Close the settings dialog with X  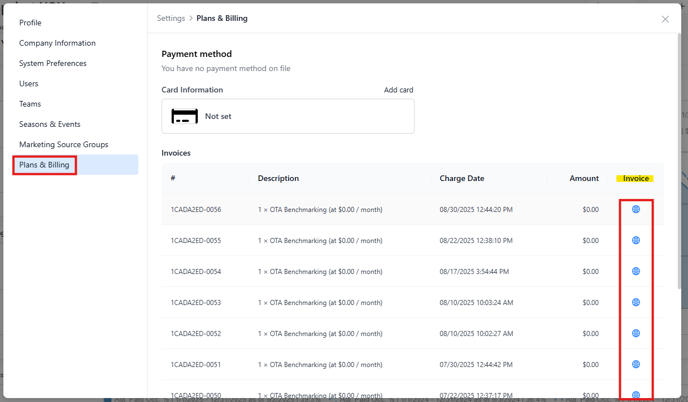click(x=665, y=19)
